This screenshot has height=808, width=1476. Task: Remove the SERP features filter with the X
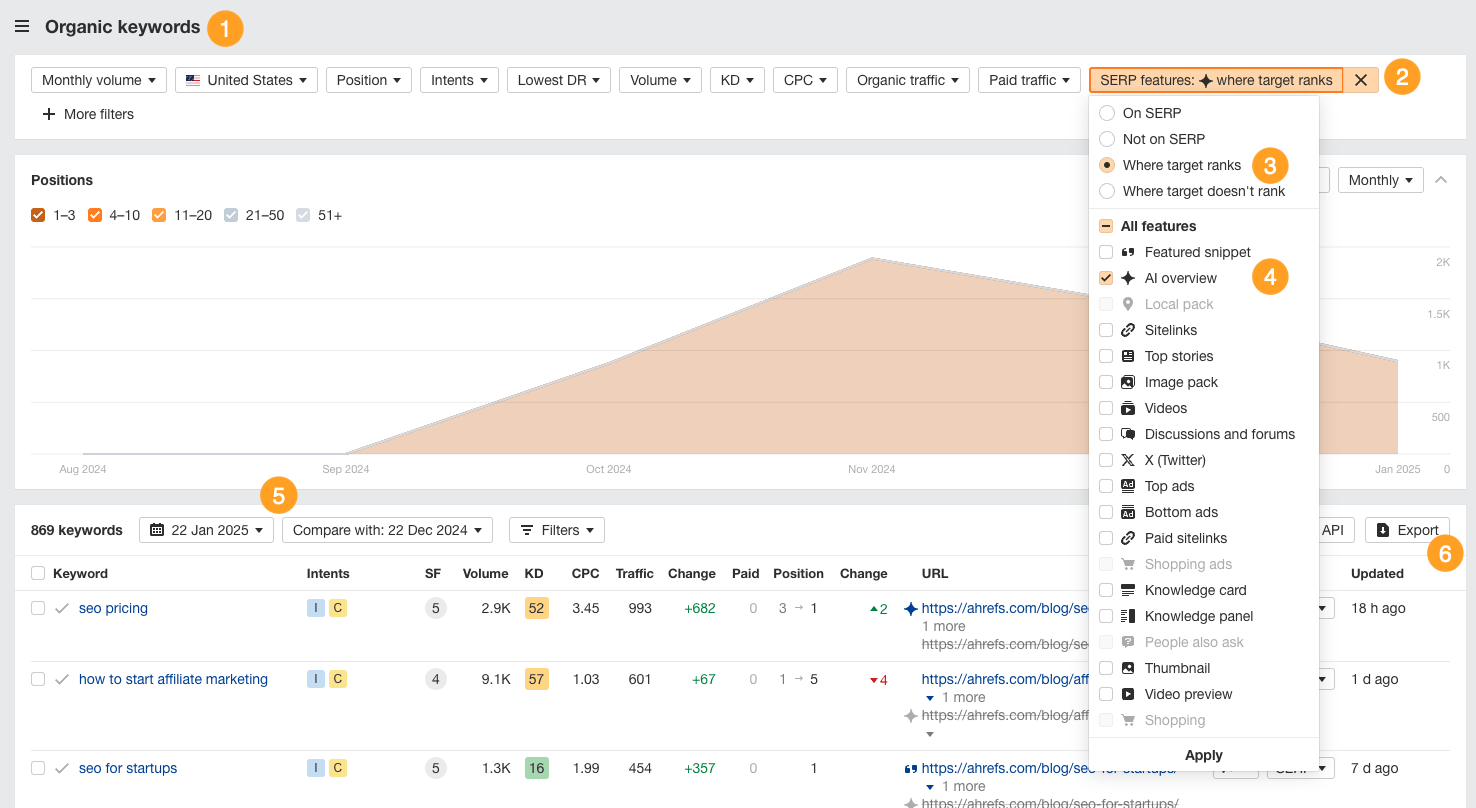coord(1360,79)
